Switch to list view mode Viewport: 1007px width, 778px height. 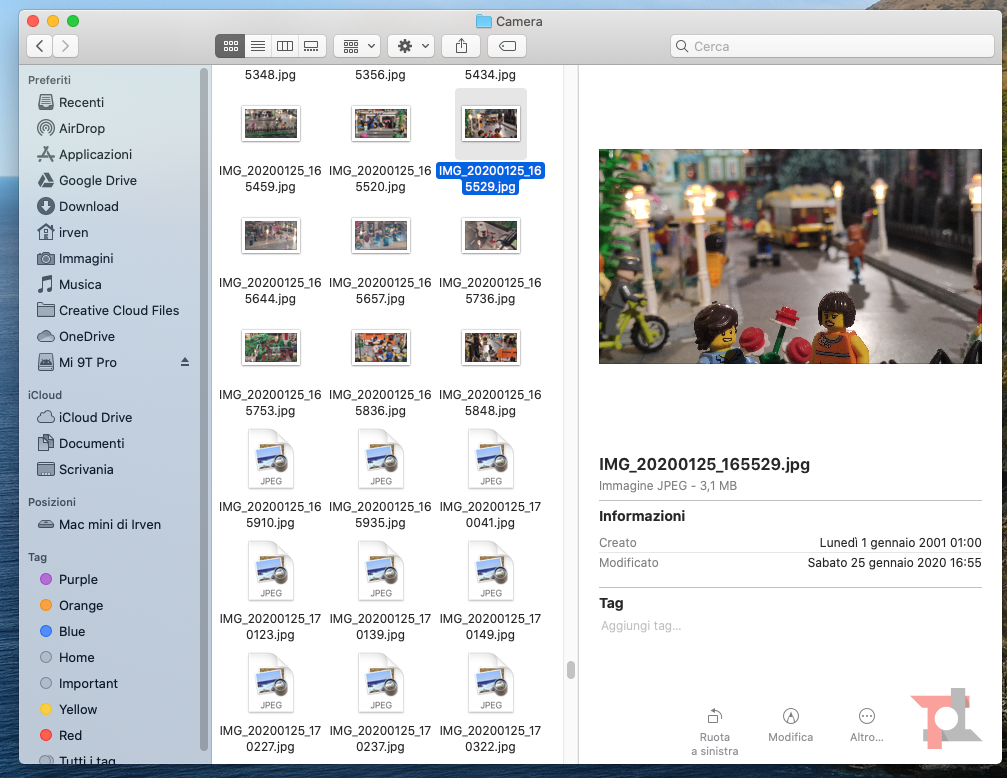tap(258, 46)
